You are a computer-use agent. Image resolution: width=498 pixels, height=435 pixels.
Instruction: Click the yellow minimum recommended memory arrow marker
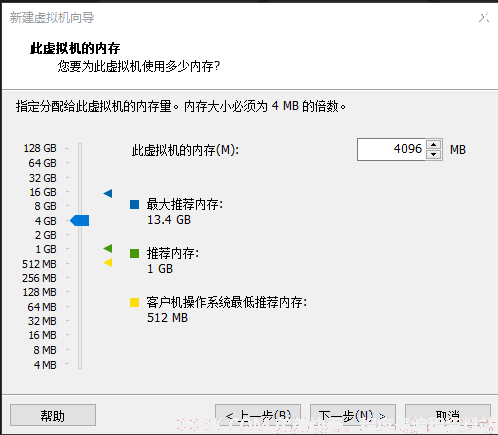tap(108, 263)
